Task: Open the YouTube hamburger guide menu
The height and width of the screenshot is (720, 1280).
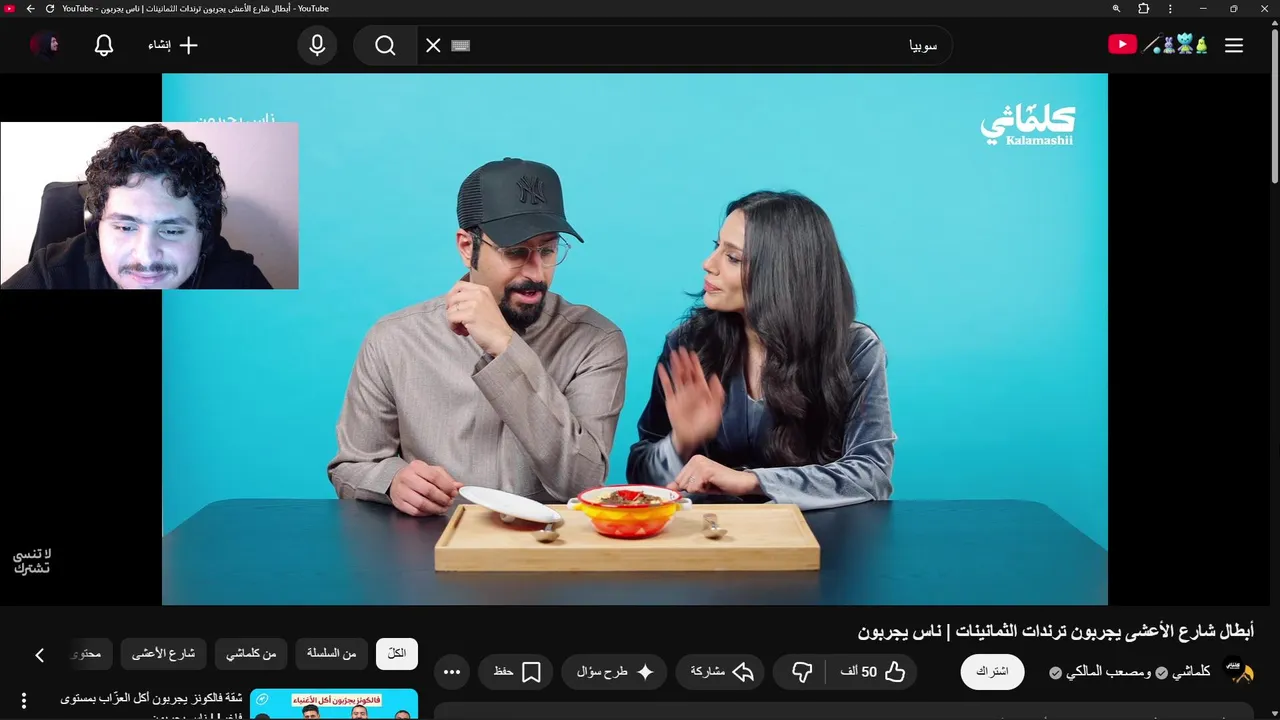Action: click(x=1234, y=45)
